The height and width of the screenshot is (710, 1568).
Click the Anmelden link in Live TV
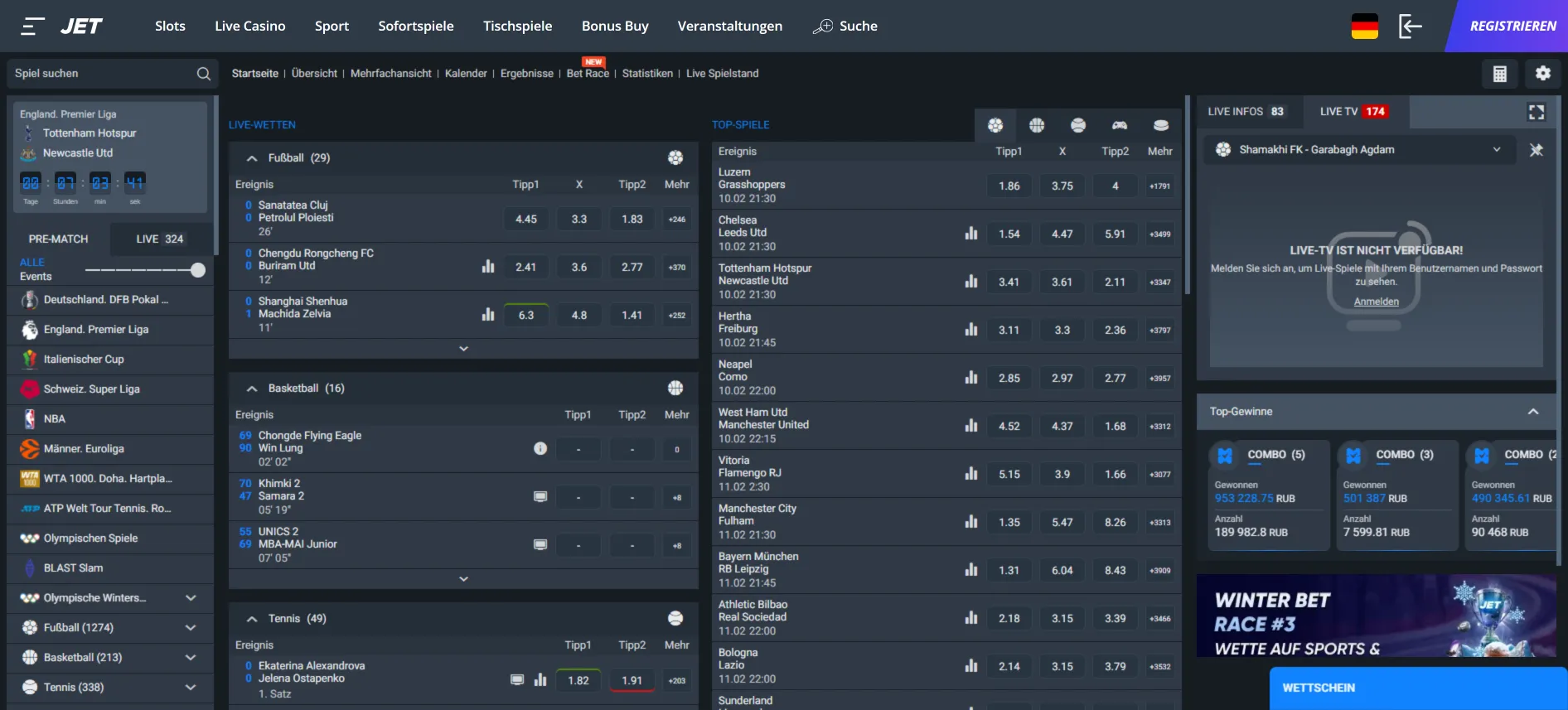[1377, 302]
